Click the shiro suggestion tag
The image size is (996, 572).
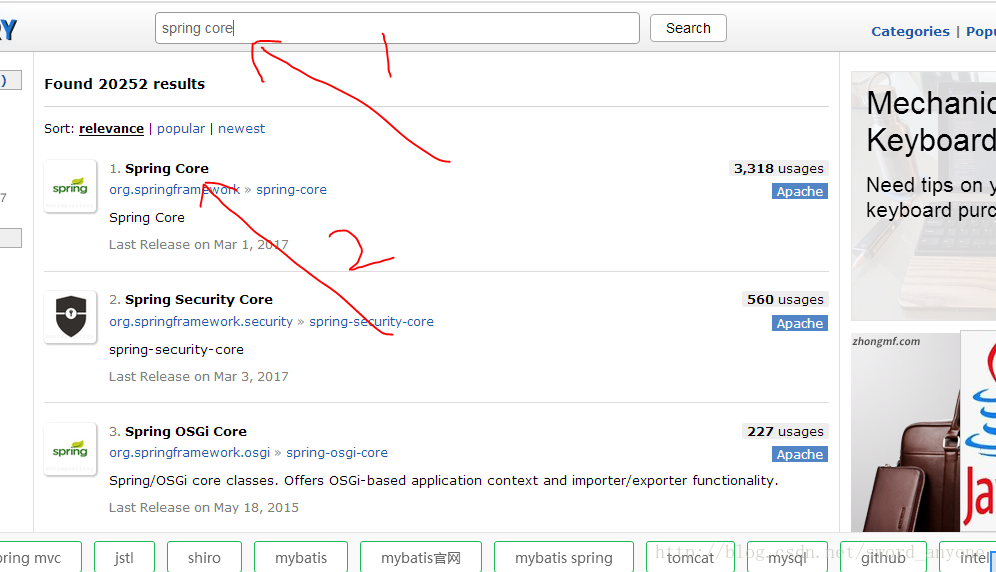pyautogui.click(x=205, y=557)
